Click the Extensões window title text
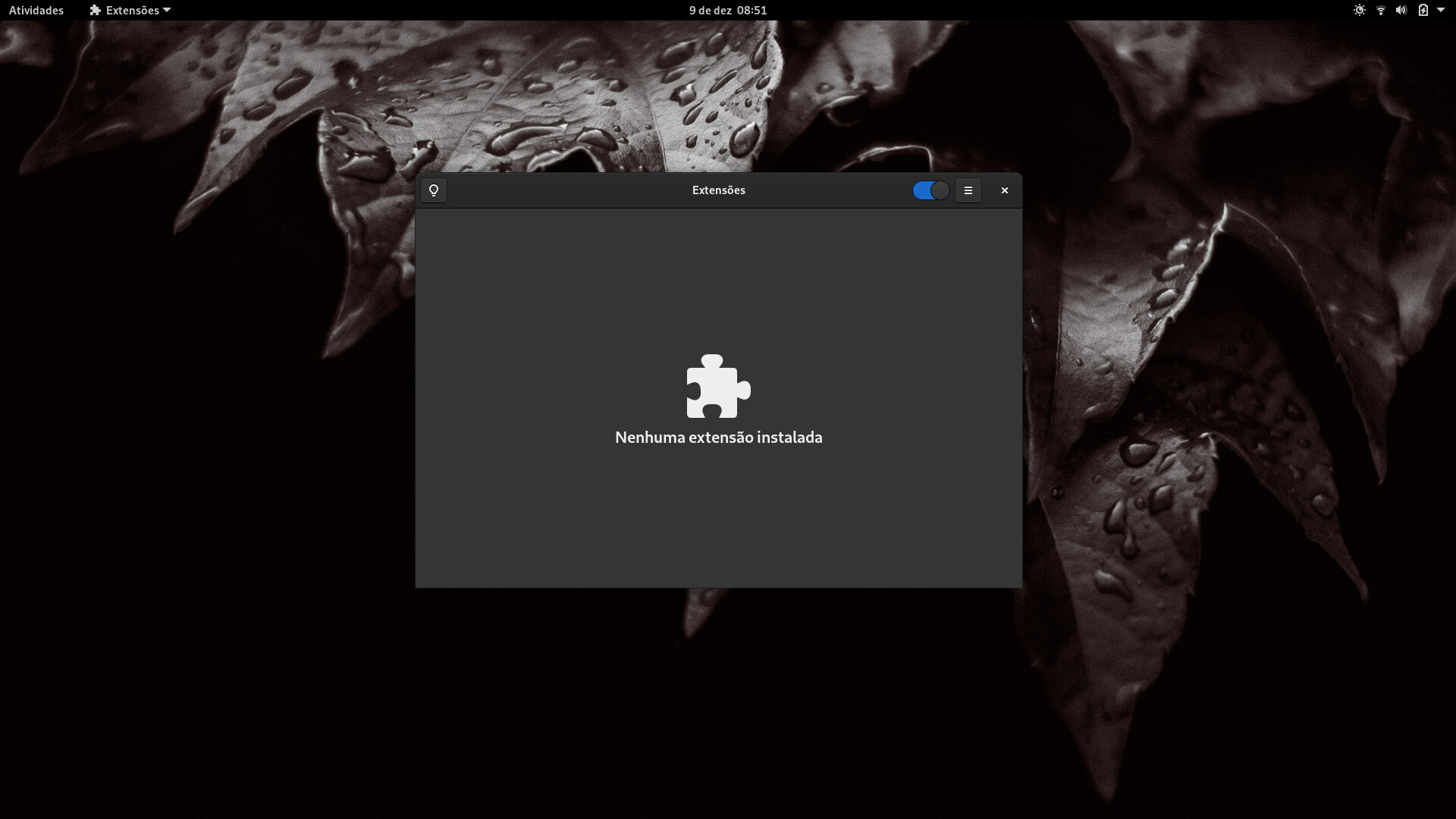The width and height of the screenshot is (1456, 819). pyautogui.click(x=718, y=190)
